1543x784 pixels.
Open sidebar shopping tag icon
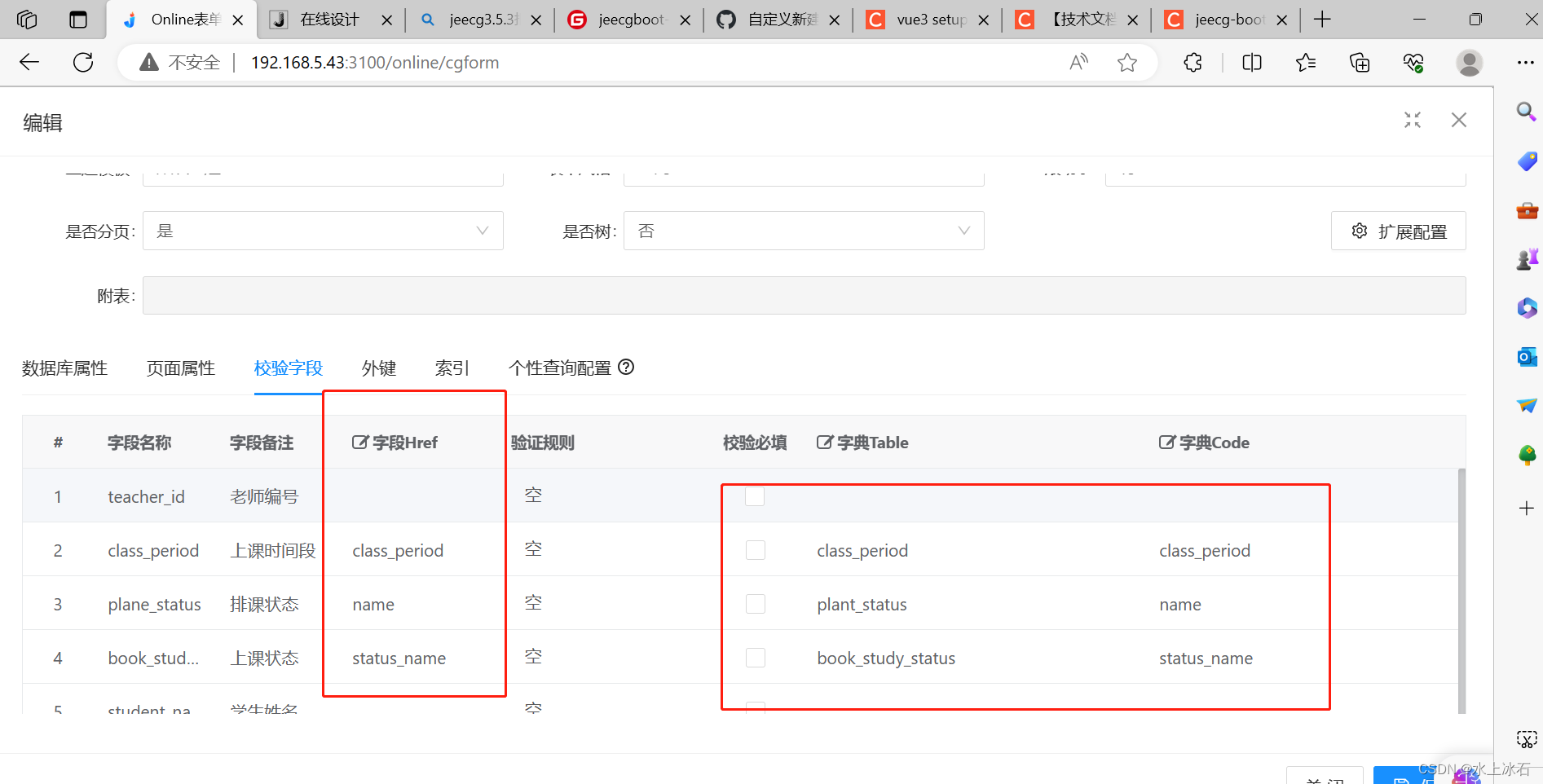pyautogui.click(x=1527, y=161)
